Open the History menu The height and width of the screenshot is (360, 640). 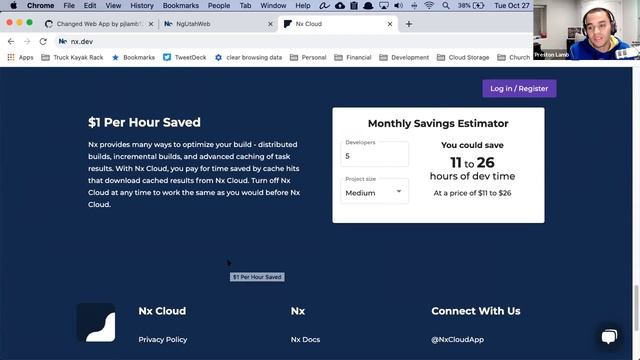point(142,5)
